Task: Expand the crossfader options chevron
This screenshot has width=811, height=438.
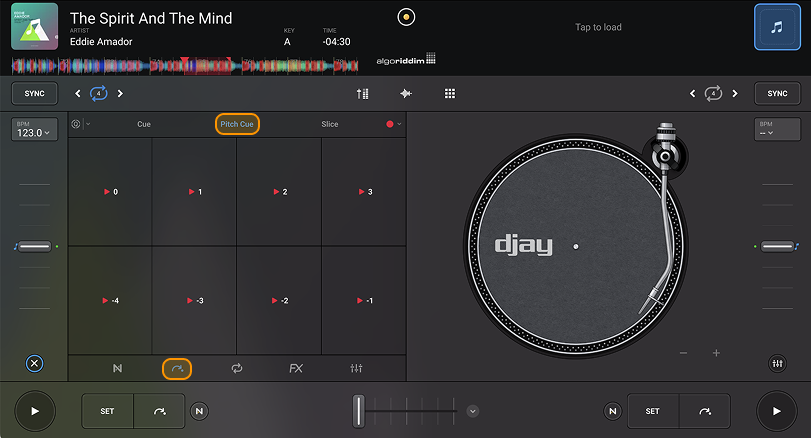Action: [x=473, y=410]
